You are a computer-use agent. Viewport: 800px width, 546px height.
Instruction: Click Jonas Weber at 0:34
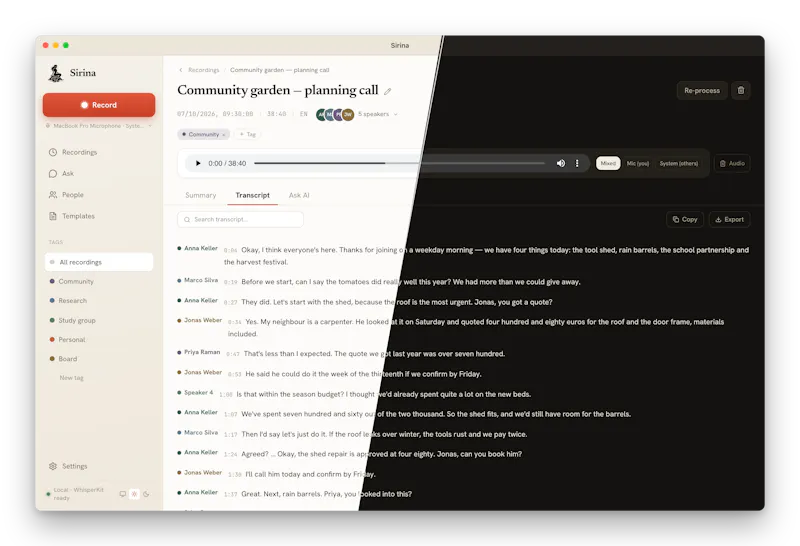point(203,320)
